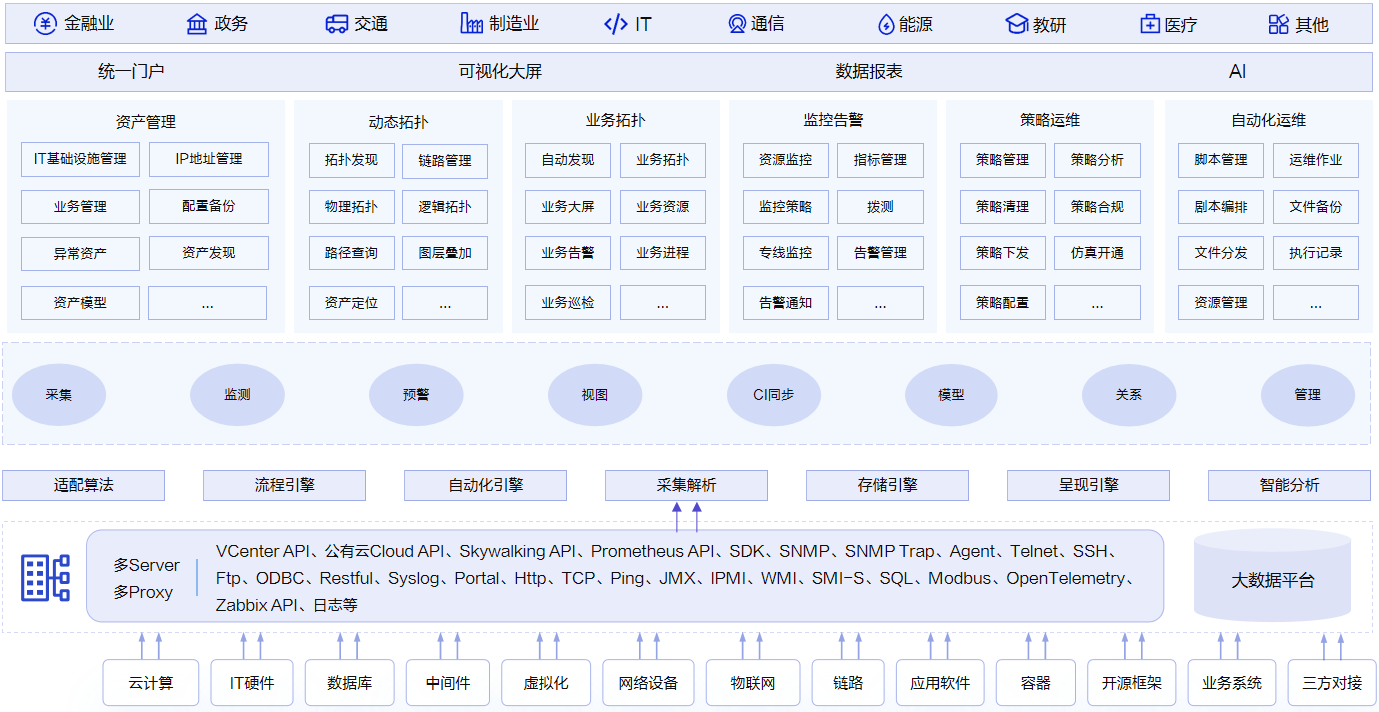This screenshot has width=1379, height=712.
Task: Click the 大数据平台 cylinder
Action: tap(1272, 576)
